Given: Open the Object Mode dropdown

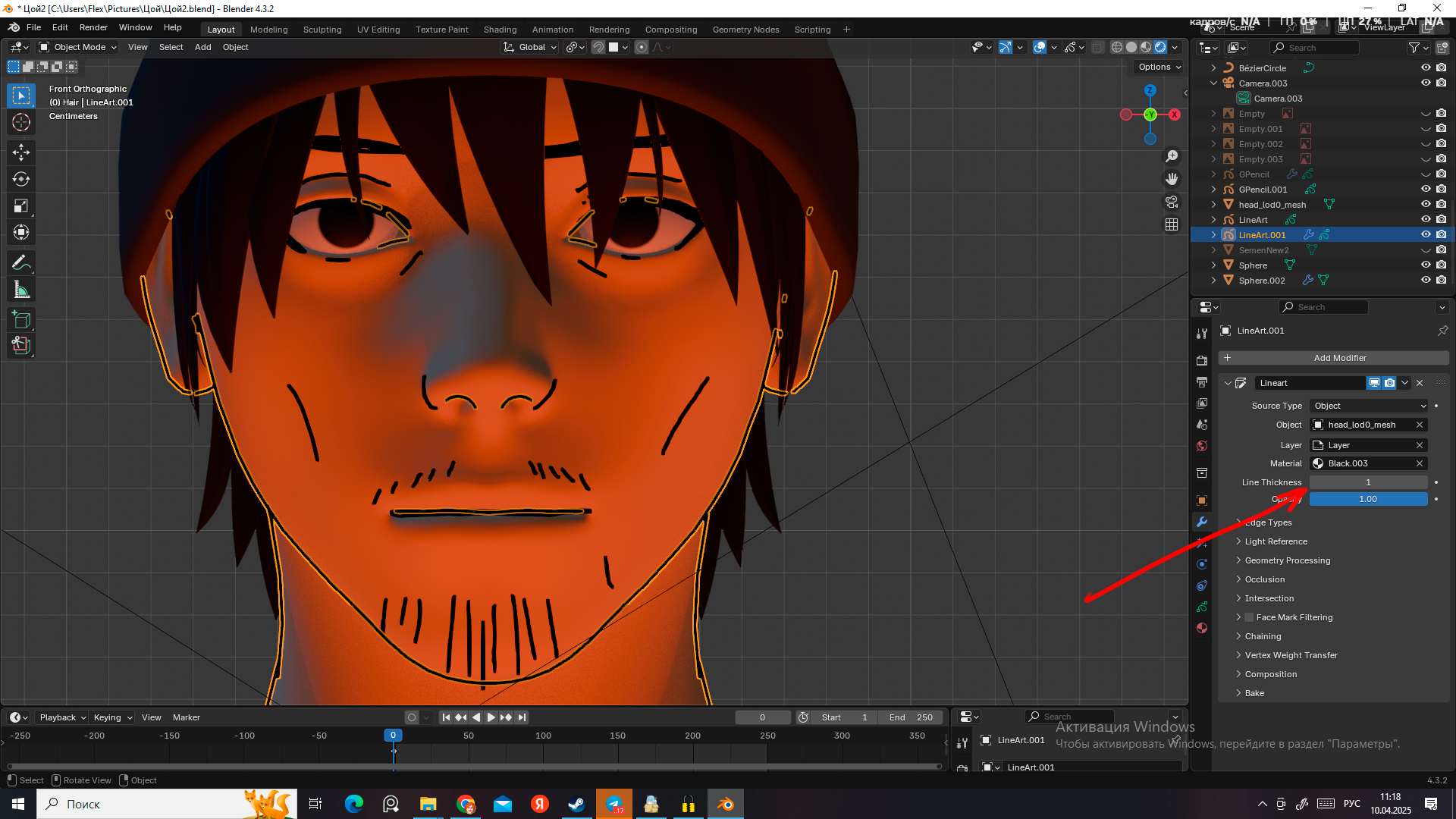Looking at the screenshot, I should [78, 47].
